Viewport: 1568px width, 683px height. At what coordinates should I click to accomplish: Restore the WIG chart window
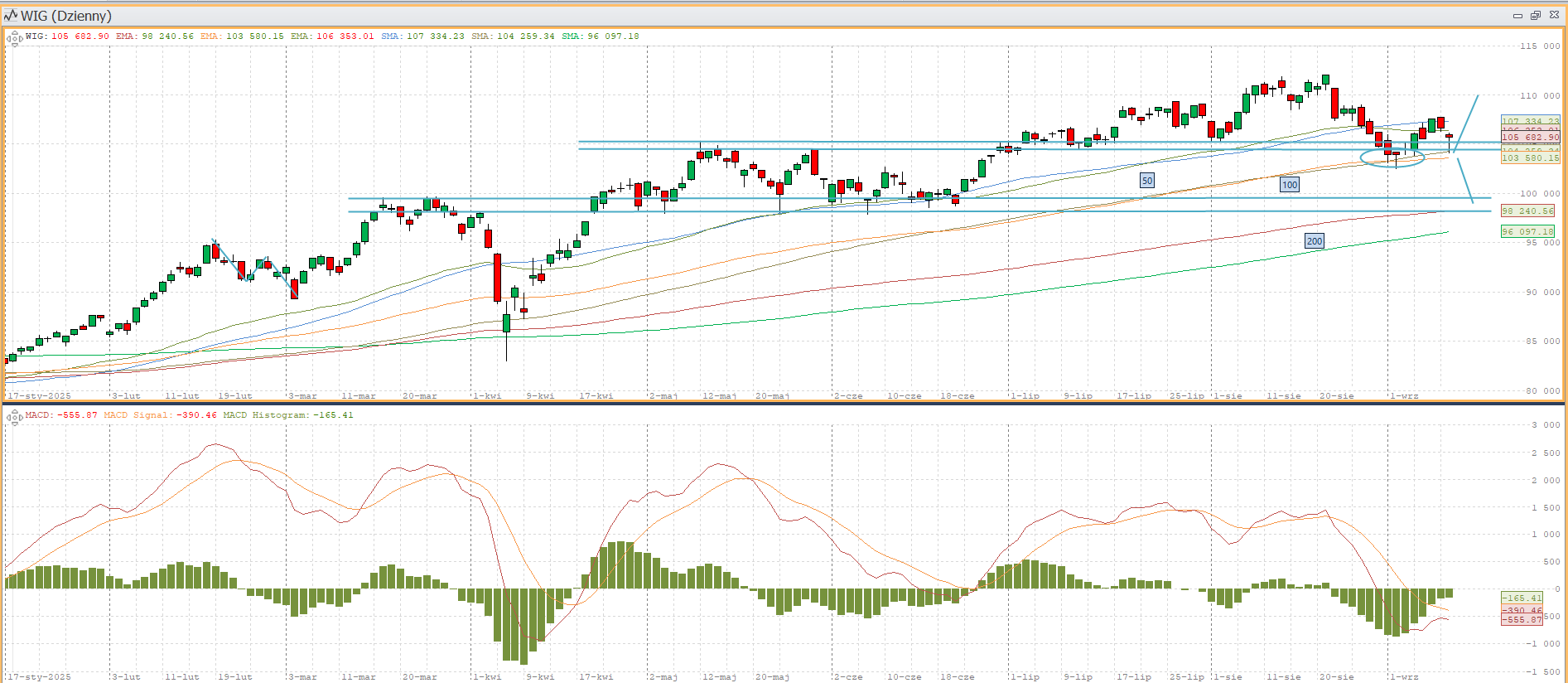(1535, 16)
